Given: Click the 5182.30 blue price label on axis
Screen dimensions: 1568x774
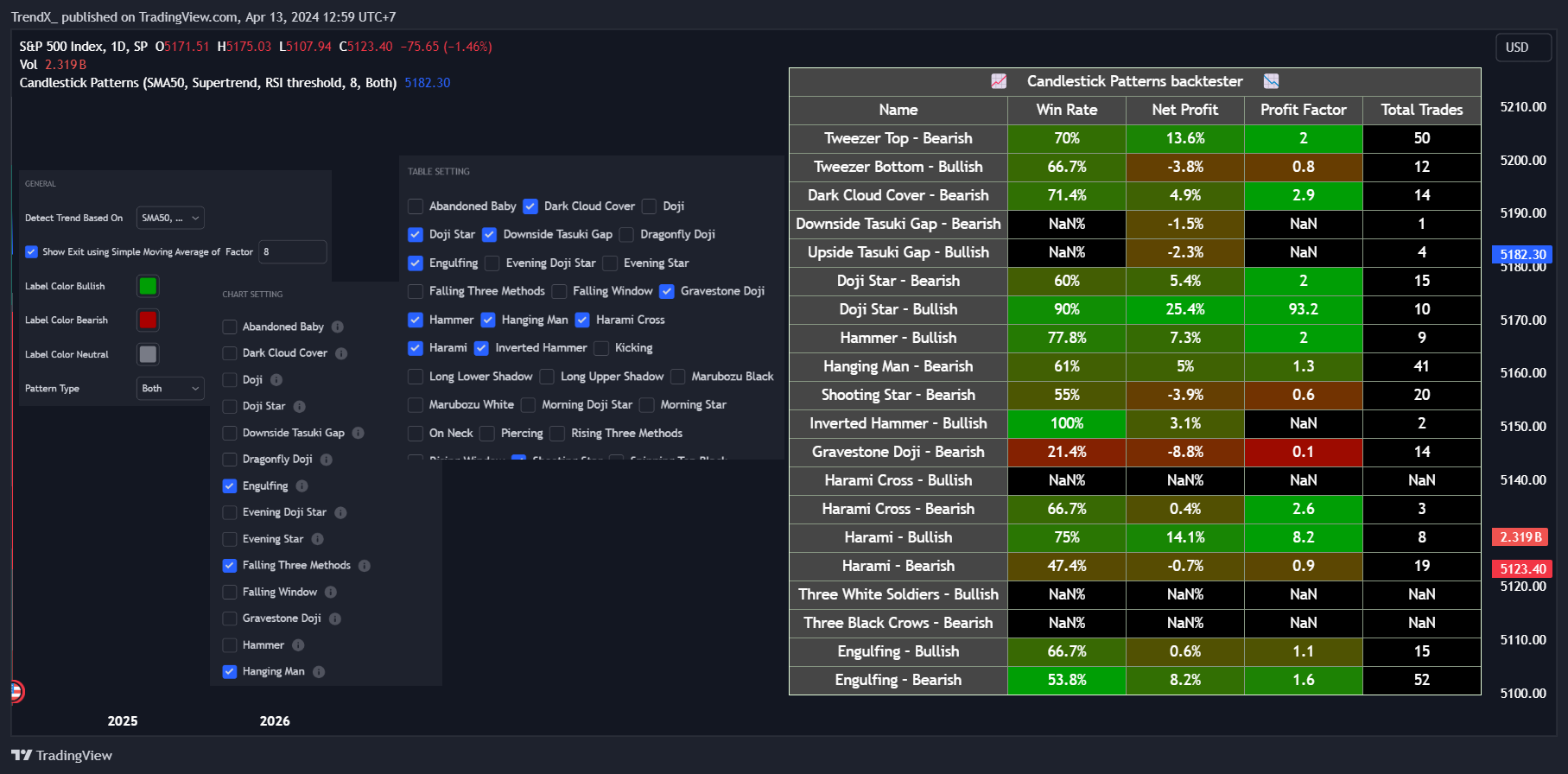Looking at the screenshot, I should point(1522,255).
